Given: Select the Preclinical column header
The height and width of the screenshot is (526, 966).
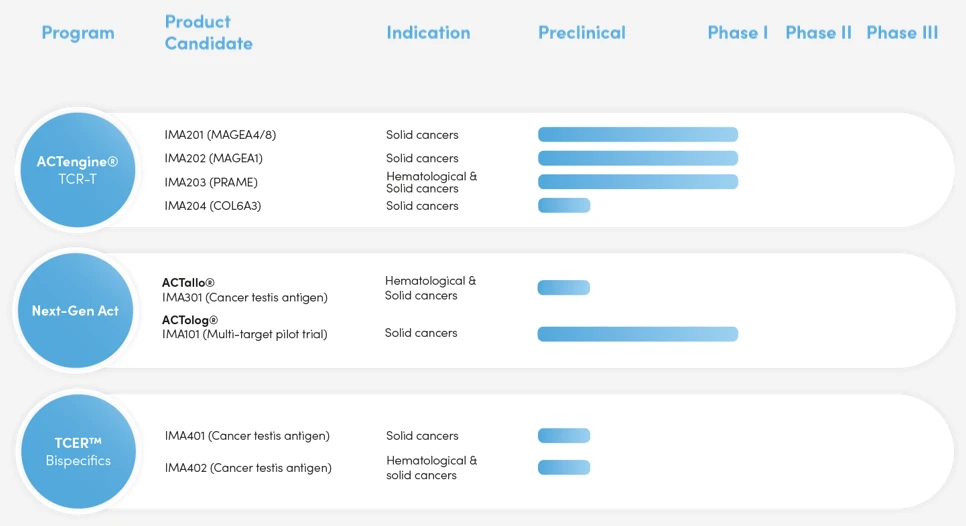Looking at the screenshot, I should (582, 33).
